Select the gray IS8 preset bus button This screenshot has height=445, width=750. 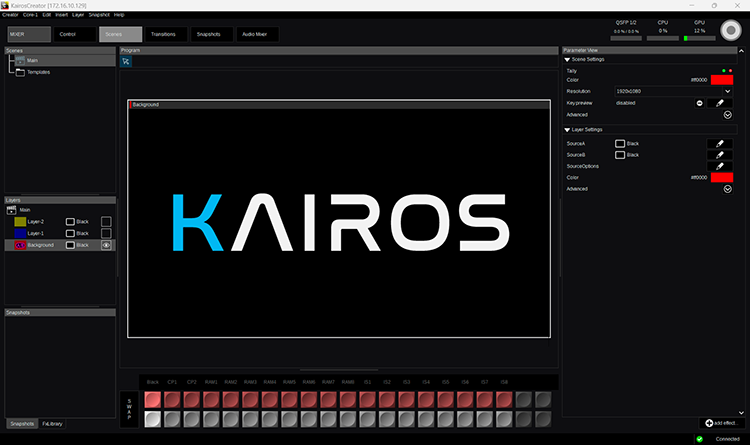504,419
